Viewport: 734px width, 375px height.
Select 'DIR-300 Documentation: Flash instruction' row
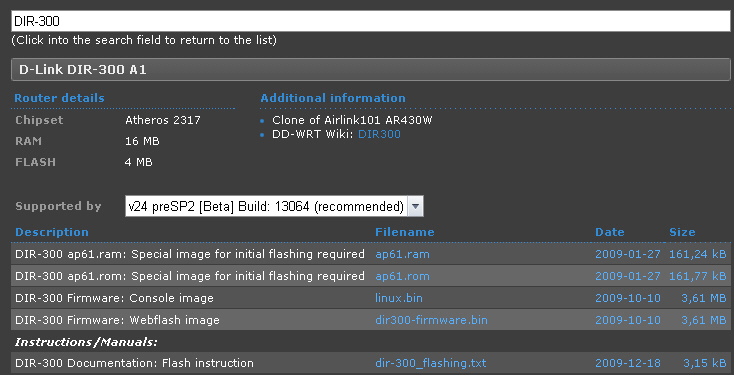tap(370, 363)
